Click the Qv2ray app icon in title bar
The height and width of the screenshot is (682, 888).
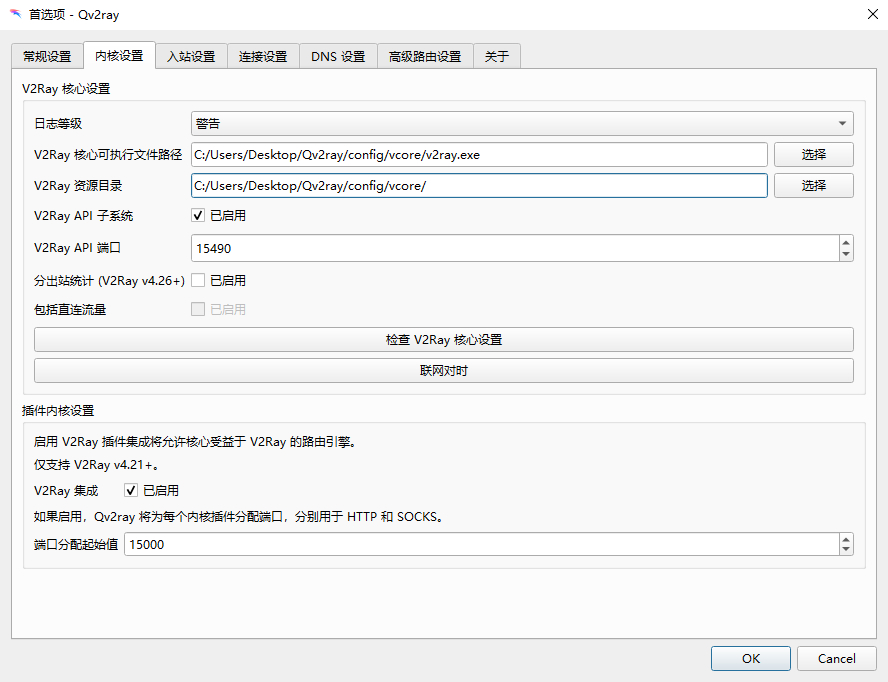[x=15, y=14]
